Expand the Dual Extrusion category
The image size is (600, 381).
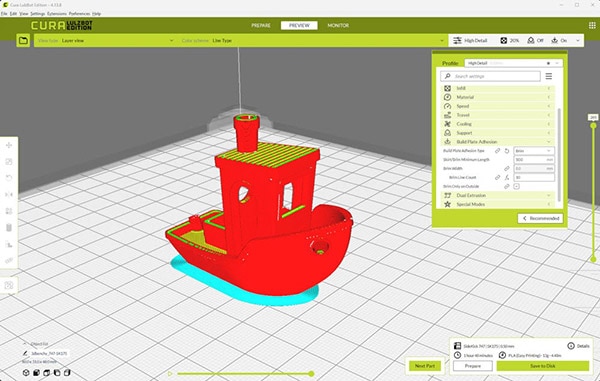497,195
